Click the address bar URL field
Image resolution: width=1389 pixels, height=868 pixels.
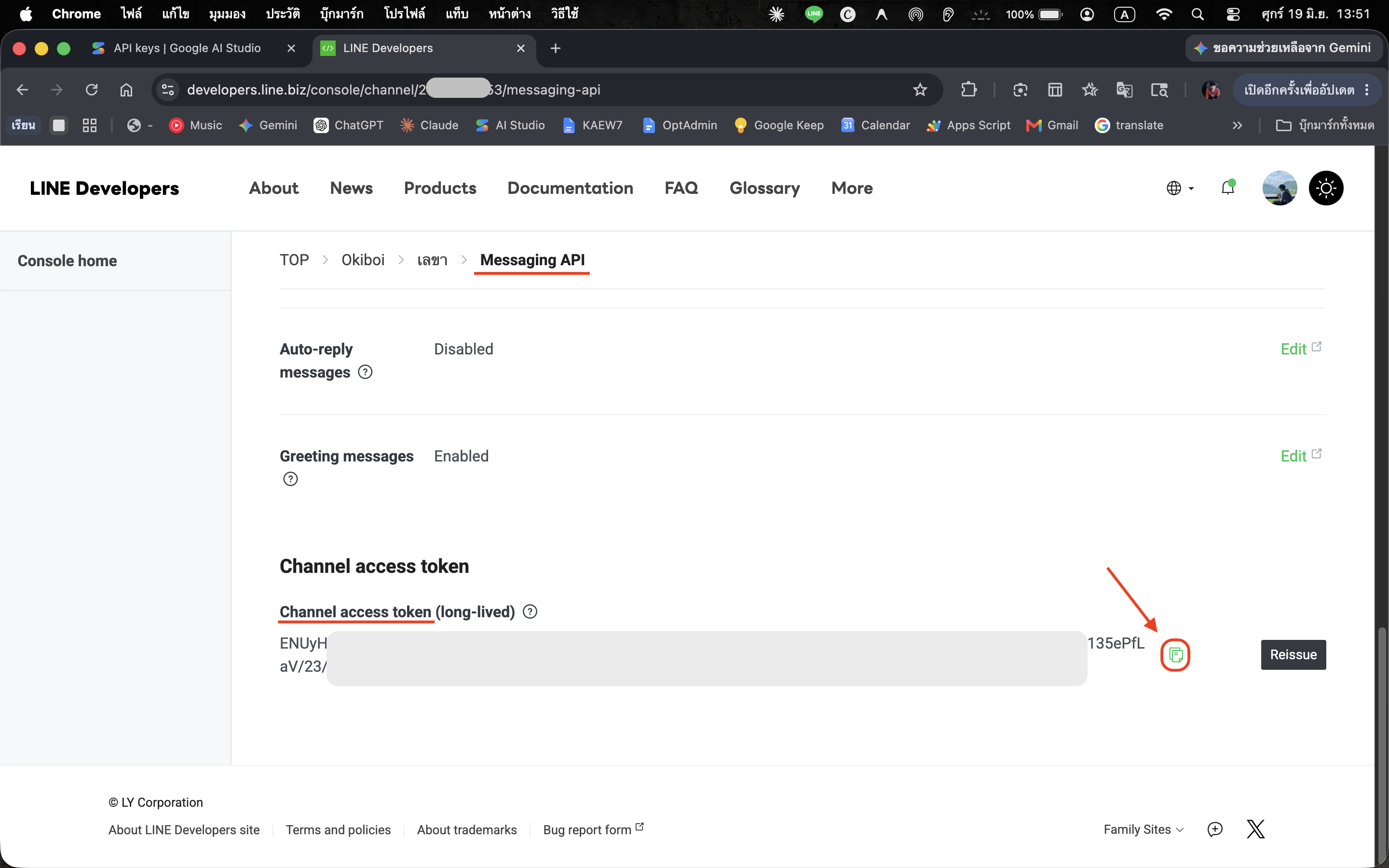pyautogui.click(x=545, y=90)
